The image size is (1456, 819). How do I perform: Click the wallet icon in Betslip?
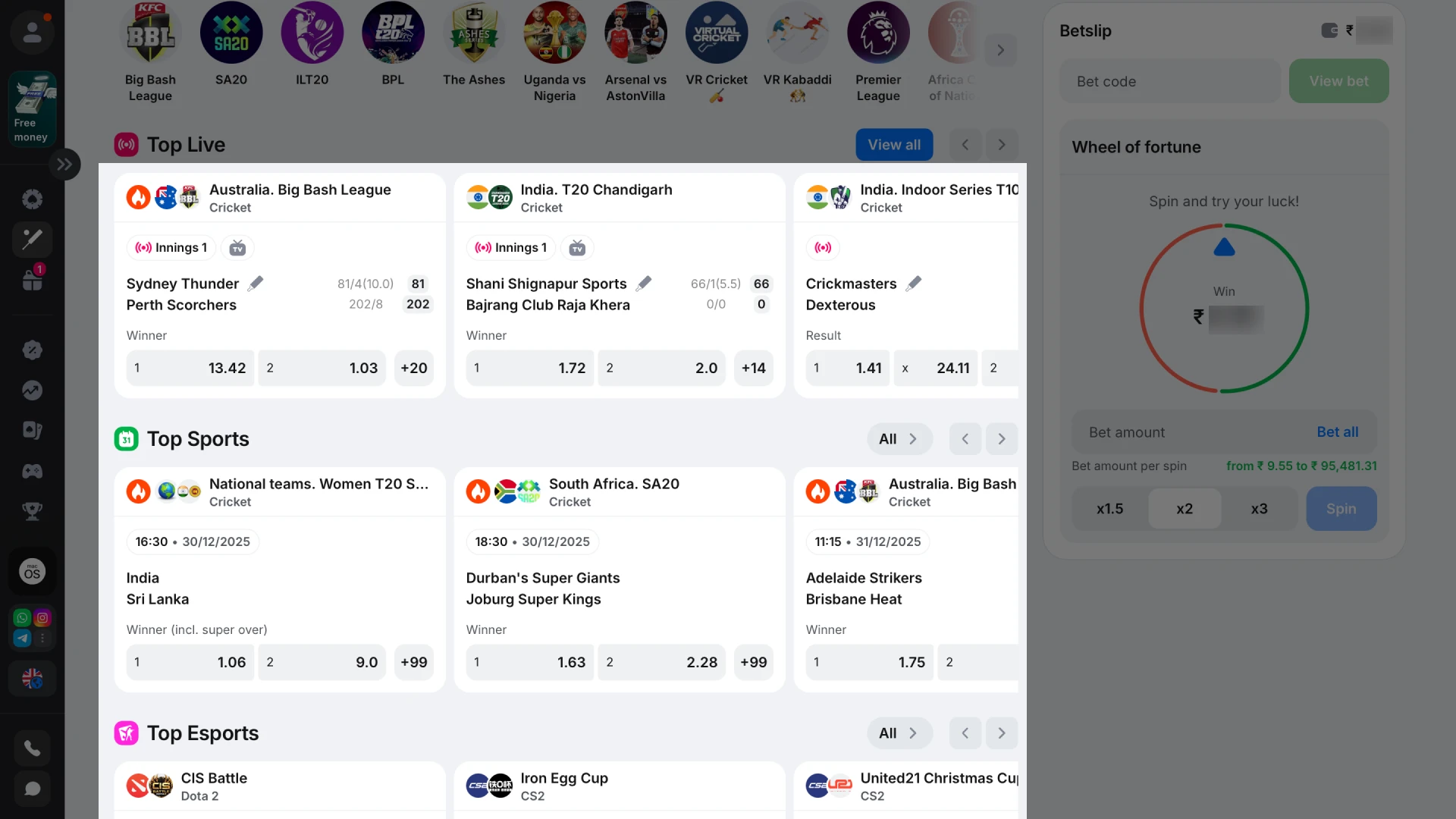coord(1329,30)
